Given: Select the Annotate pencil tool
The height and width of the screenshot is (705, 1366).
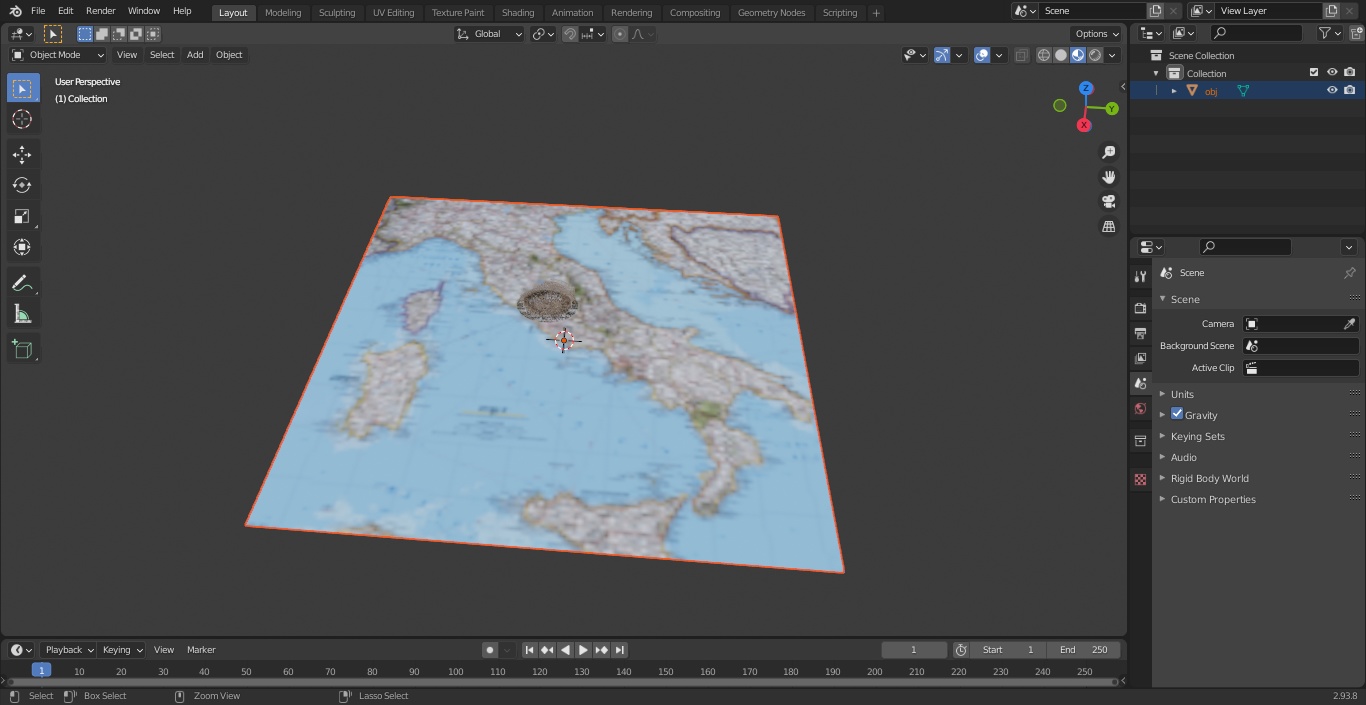Looking at the screenshot, I should 22,283.
